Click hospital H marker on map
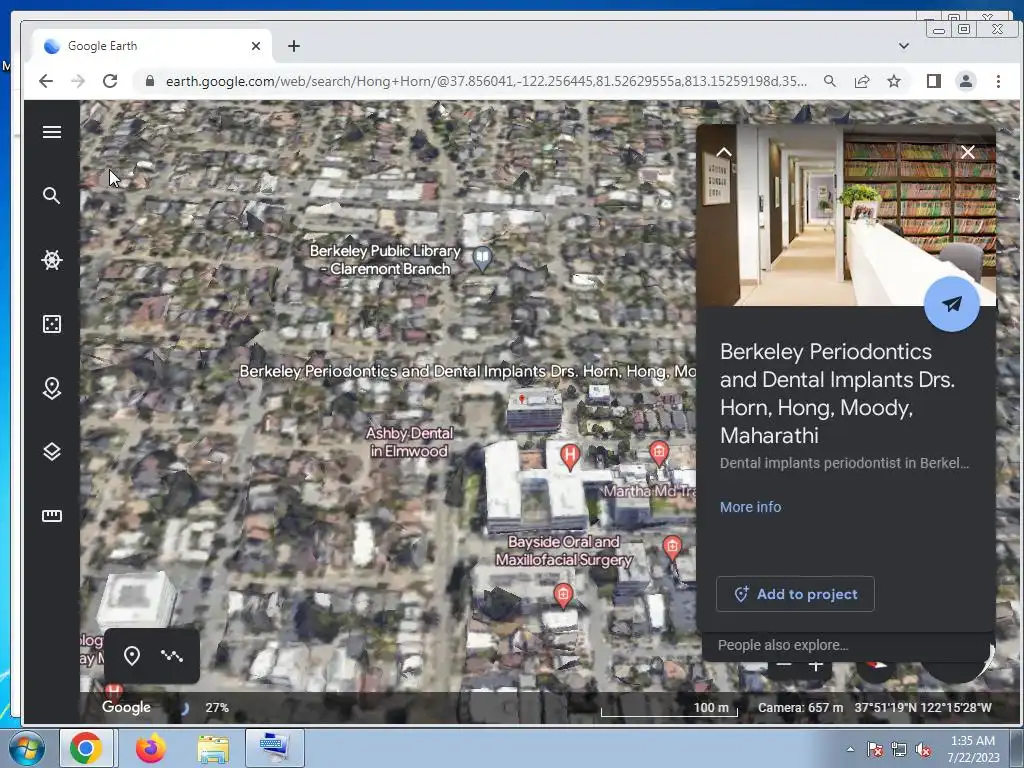Viewport: 1024px width, 768px height. [570, 455]
